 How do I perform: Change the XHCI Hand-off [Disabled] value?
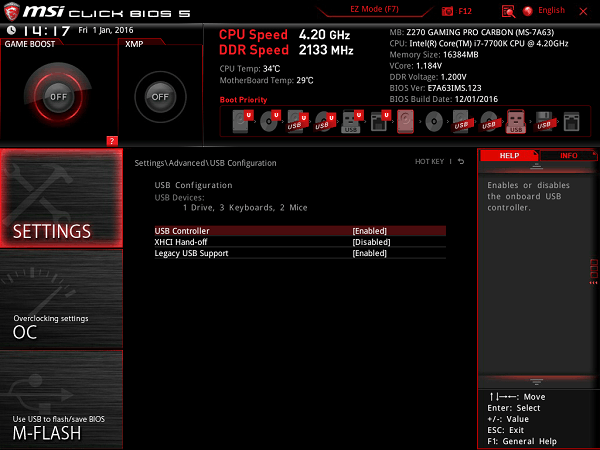[371, 242]
